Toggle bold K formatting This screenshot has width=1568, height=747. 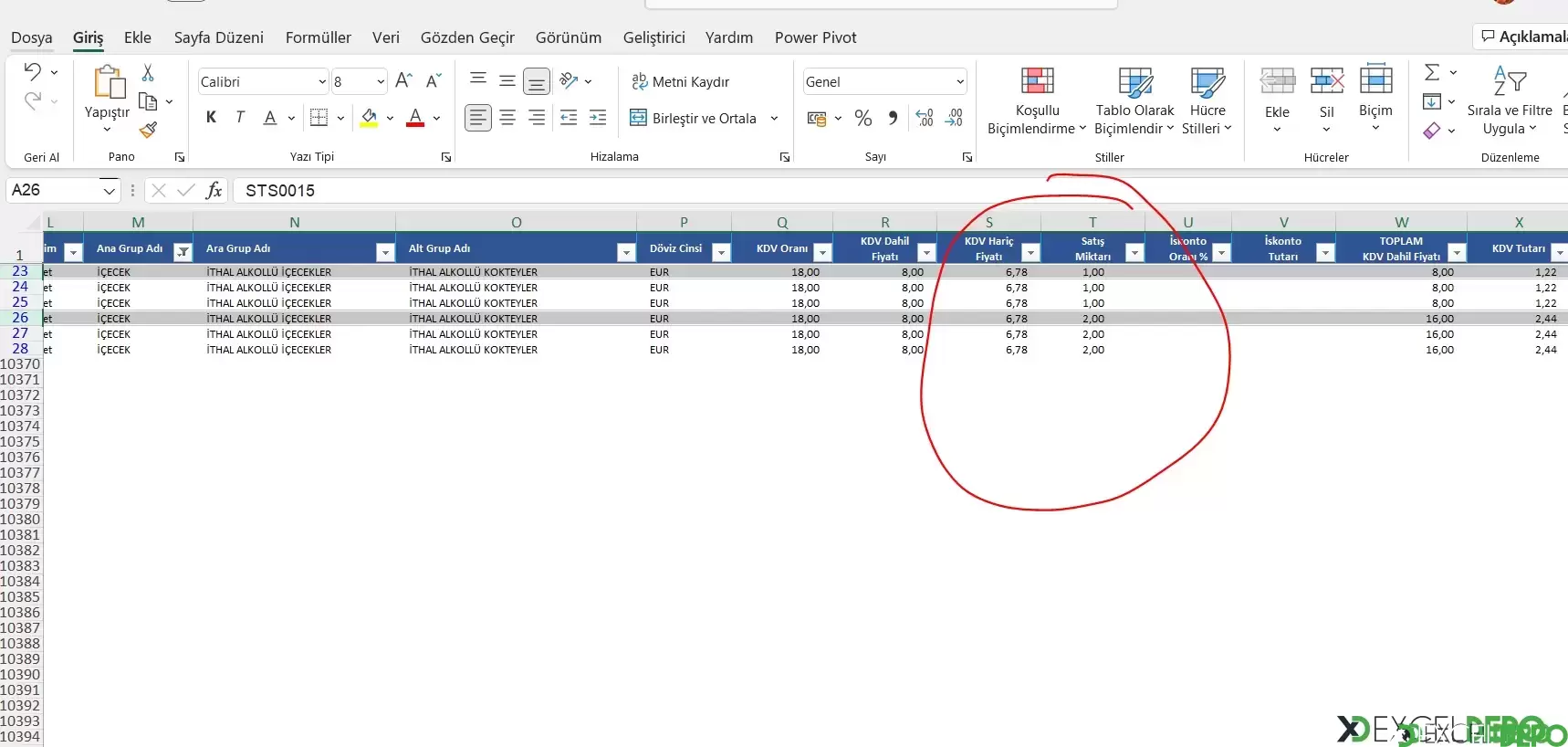point(212,118)
